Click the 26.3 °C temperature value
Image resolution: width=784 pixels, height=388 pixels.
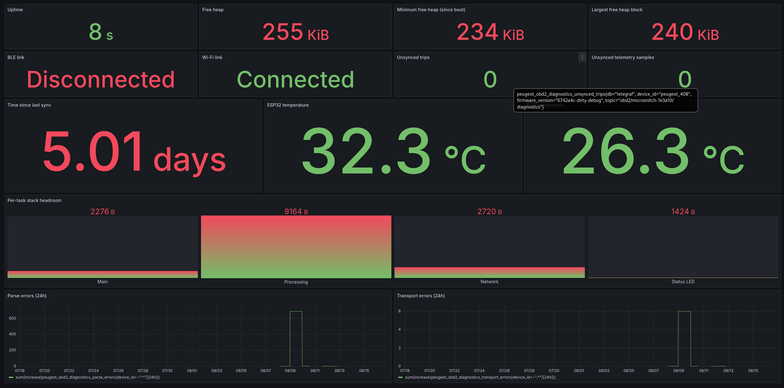(x=653, y=152)
